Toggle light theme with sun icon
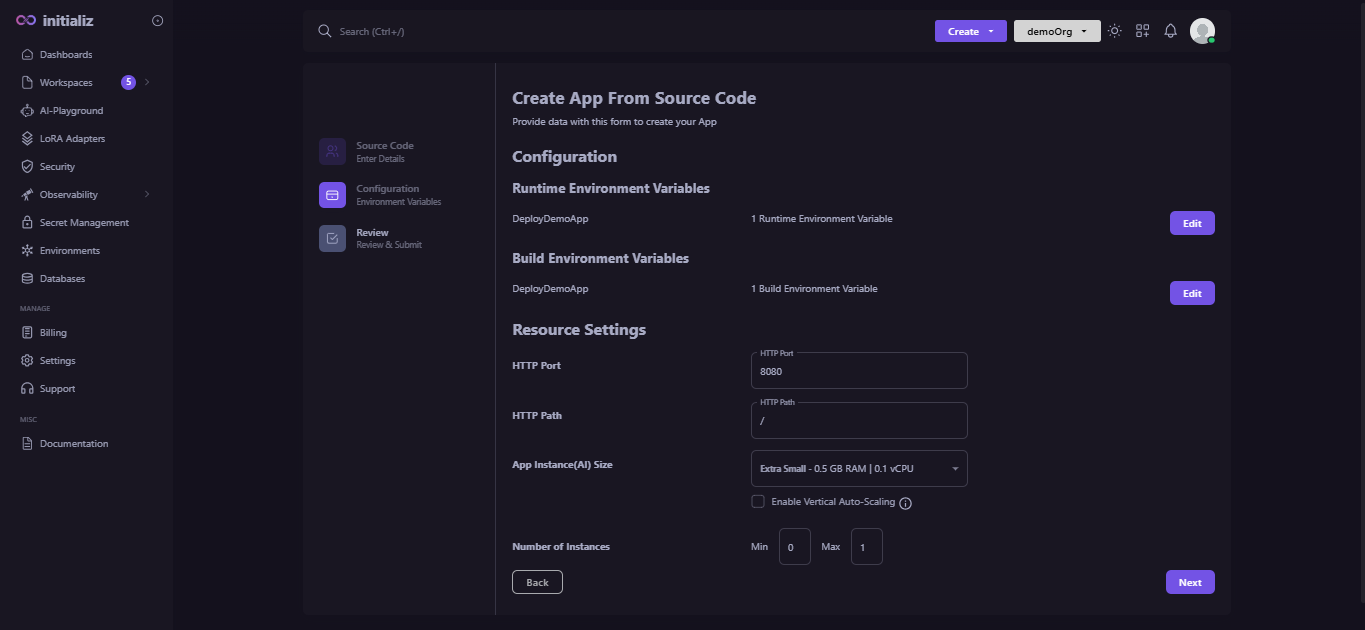Image resolution: width=1365 pixels, height=630 pixels. [1115, 31]
